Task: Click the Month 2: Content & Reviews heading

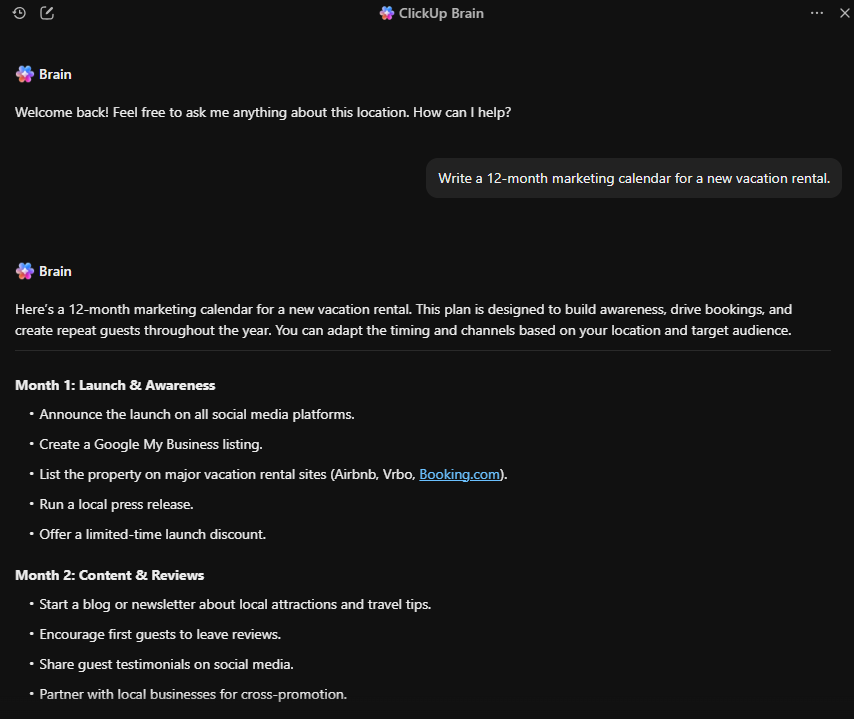Action: [109, 575]
